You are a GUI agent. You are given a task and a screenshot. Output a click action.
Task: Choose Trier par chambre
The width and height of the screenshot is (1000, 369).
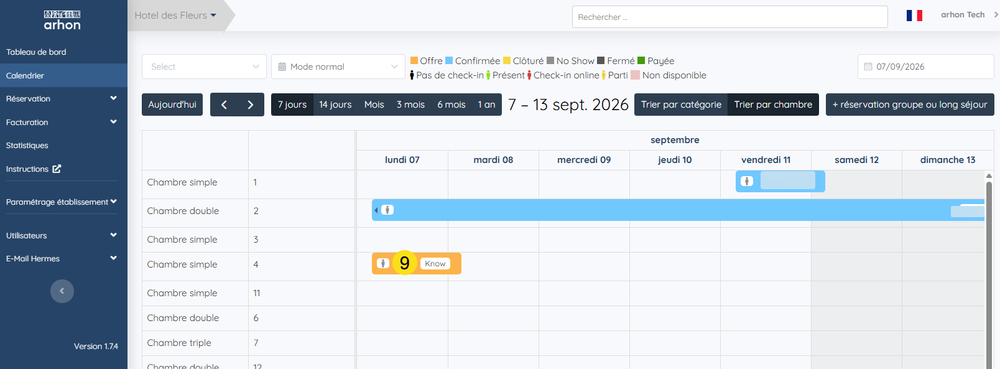click(773, 105)
